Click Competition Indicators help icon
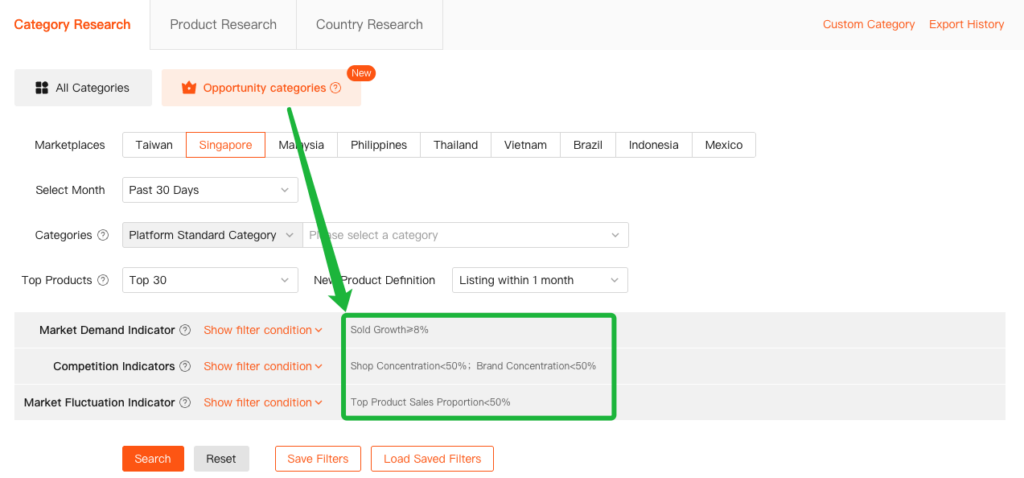This screenshot has height=478, width=1024. pos(185,367)
